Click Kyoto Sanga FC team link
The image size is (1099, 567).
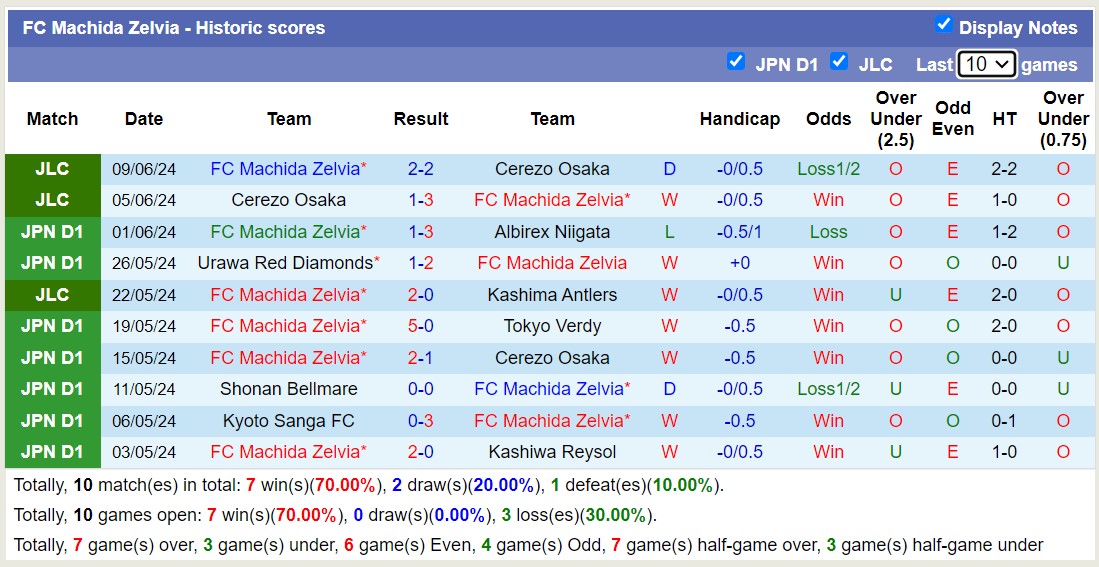(289, 421)
